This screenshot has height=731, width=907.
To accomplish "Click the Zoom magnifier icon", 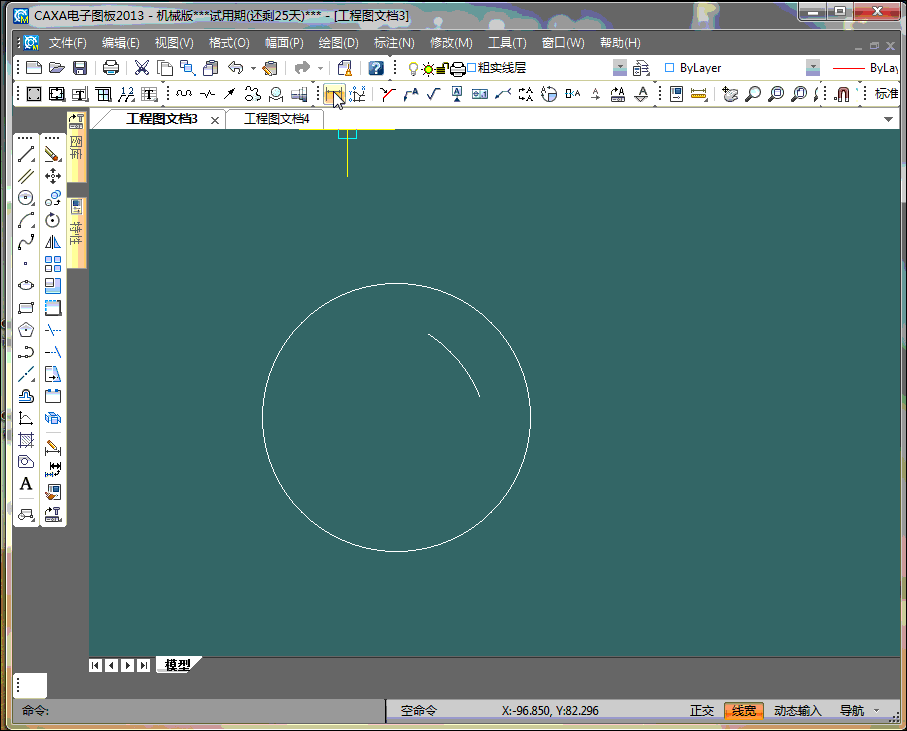I will coord(753,94).
